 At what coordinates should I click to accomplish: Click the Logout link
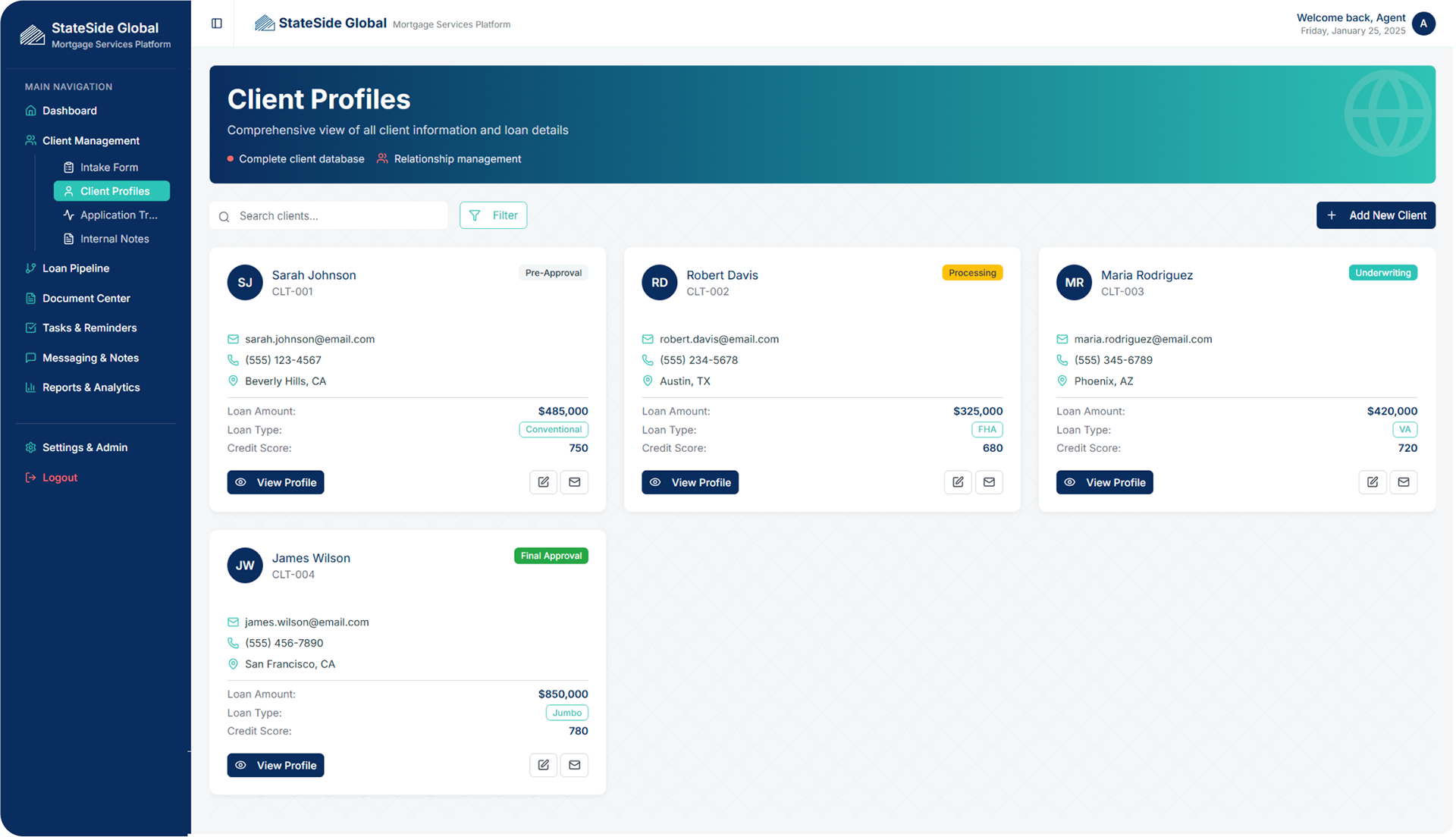click(x=60, y=478)
